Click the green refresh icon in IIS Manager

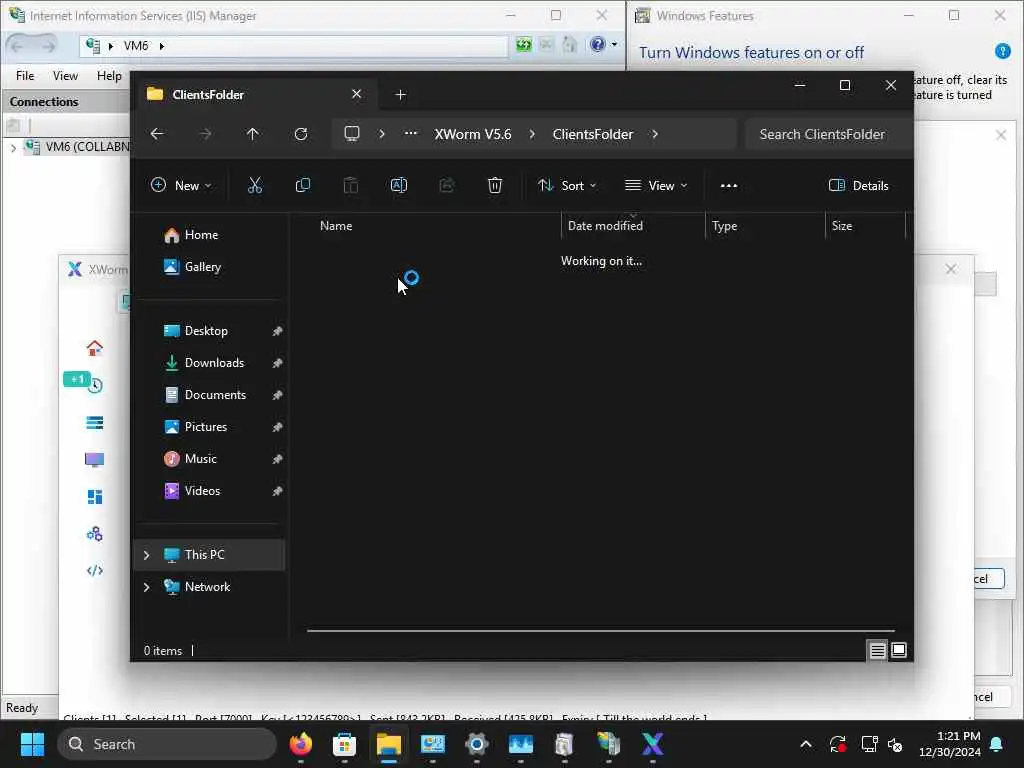[x=524, y=44]
